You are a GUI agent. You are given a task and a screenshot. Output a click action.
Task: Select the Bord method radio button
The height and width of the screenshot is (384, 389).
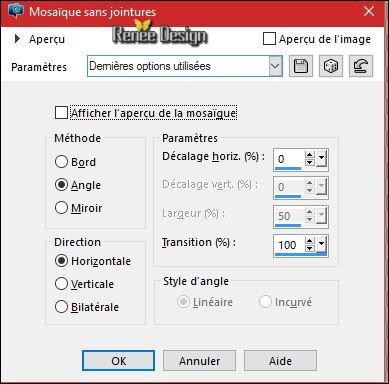coord(61,162)
